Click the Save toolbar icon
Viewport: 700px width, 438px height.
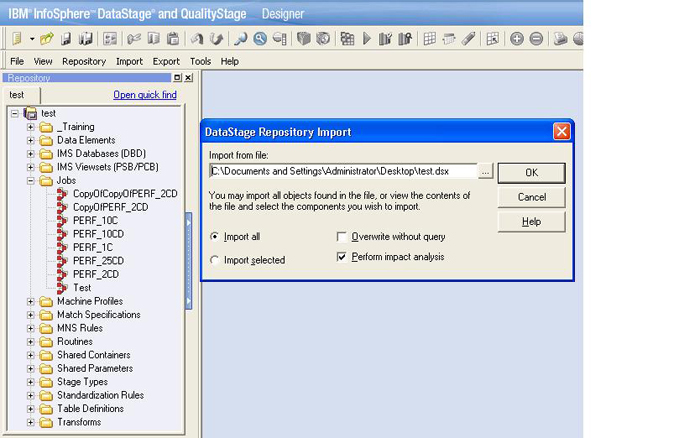pyautogui.click(x=66, y=39)
